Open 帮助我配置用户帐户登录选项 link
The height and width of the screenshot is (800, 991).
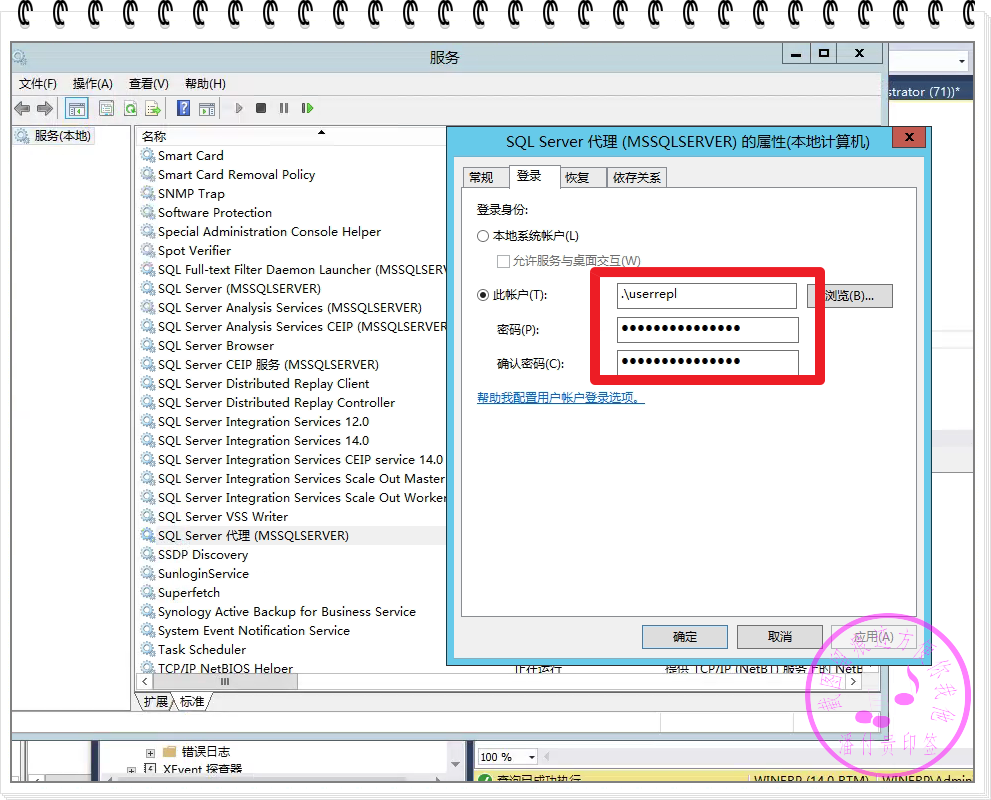pyautogui.click(x=561, y=397)
